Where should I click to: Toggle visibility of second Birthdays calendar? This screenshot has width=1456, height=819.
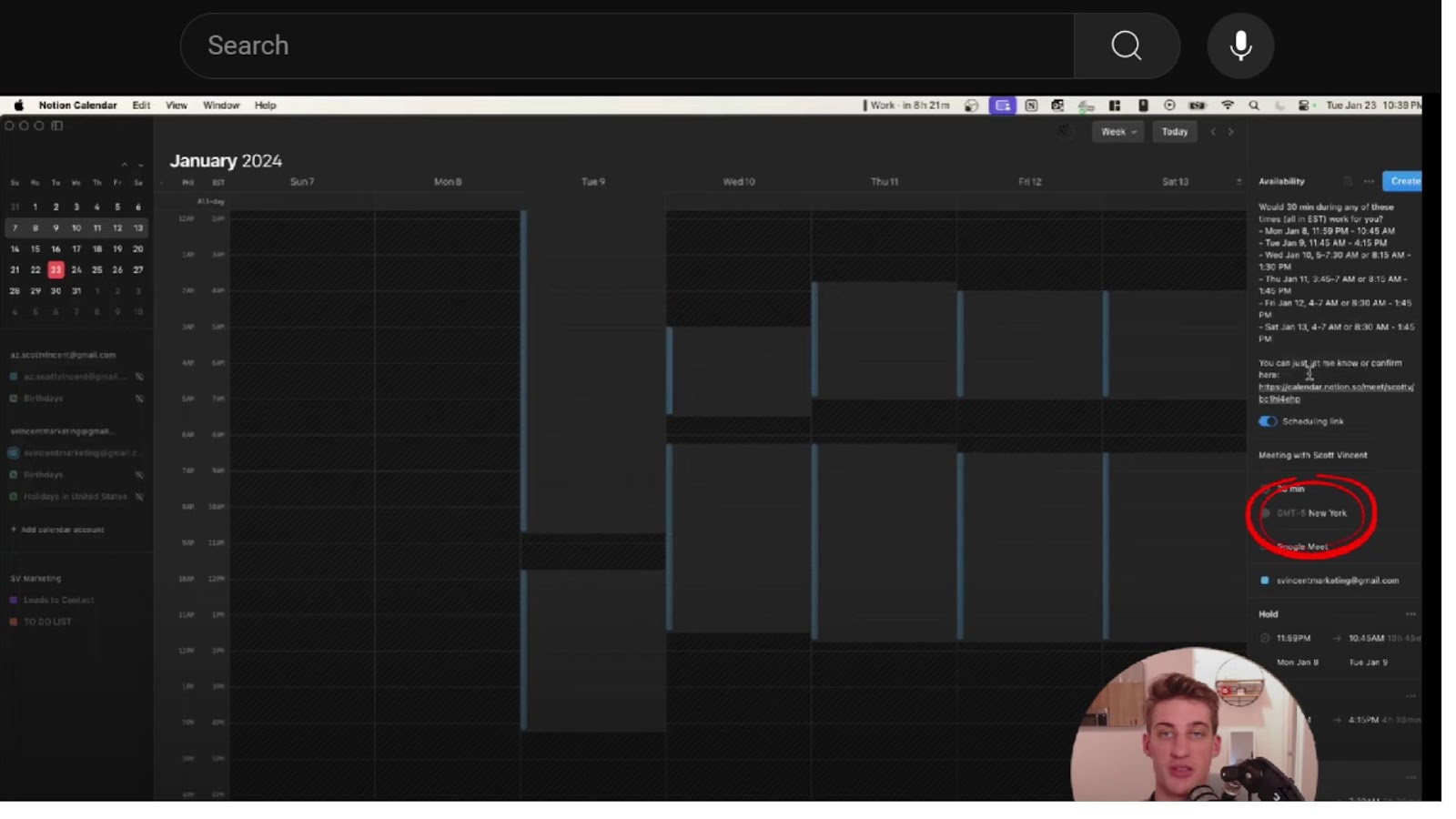pyautogui.click(x=139, y=475)
